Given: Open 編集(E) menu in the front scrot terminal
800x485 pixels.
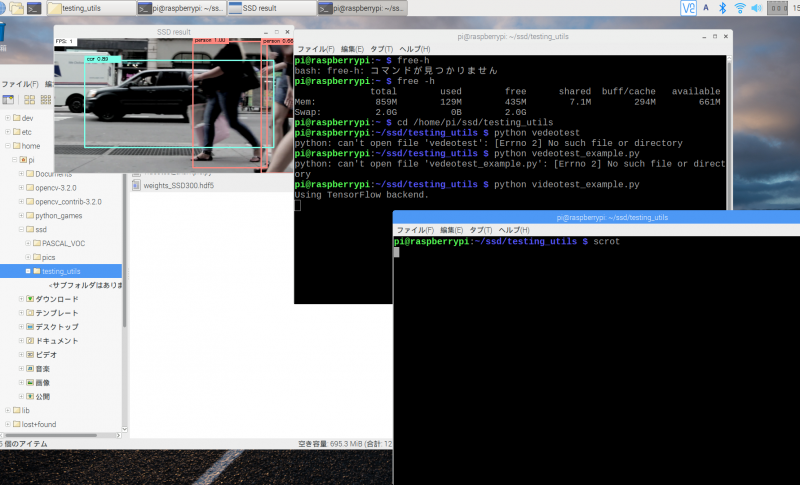Looking at the screenshot, I should tap(452, 230).
